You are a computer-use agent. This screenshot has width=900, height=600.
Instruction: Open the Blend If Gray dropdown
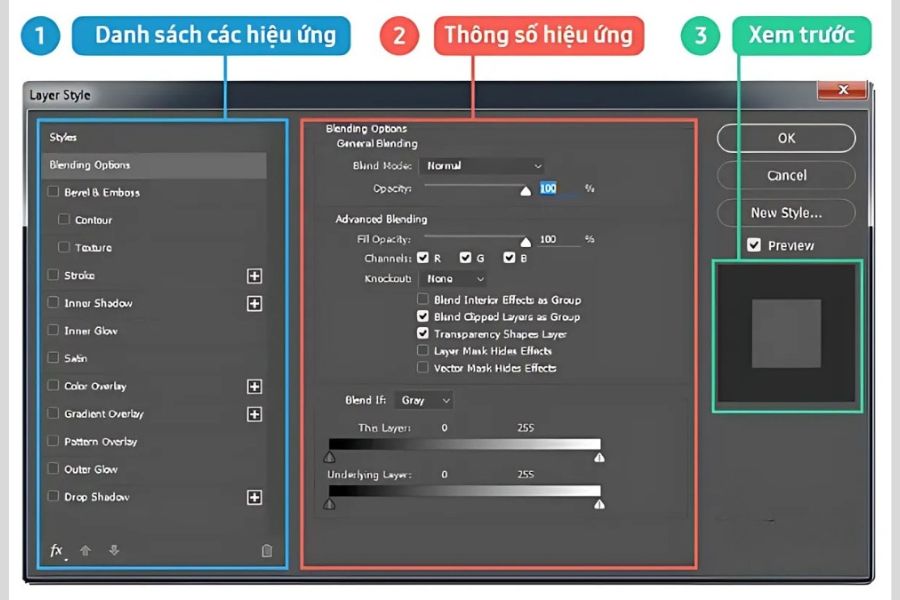tap(424, 400)
